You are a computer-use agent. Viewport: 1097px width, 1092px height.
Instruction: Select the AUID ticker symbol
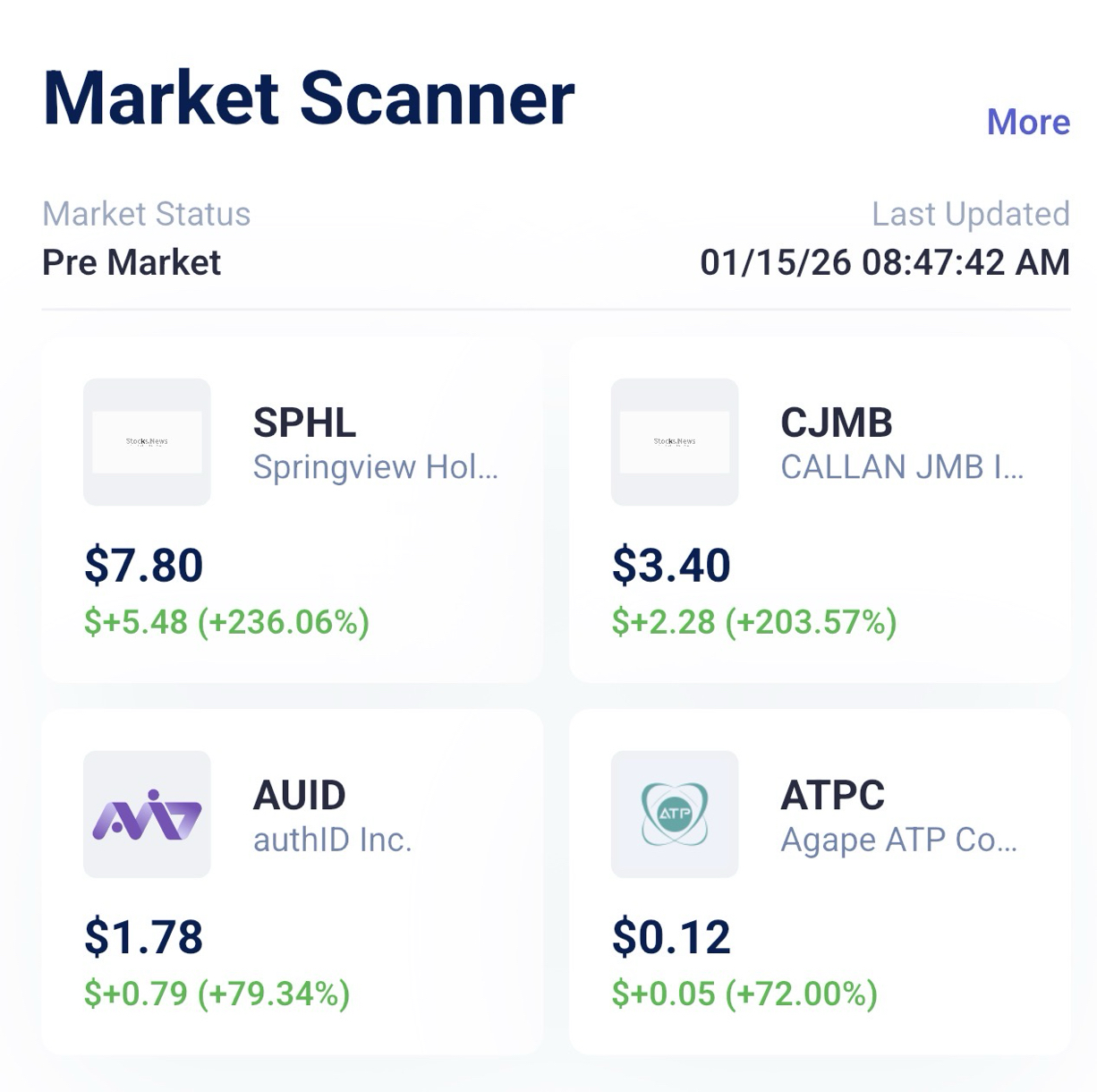pyautogui.click(x=299, y=795)
